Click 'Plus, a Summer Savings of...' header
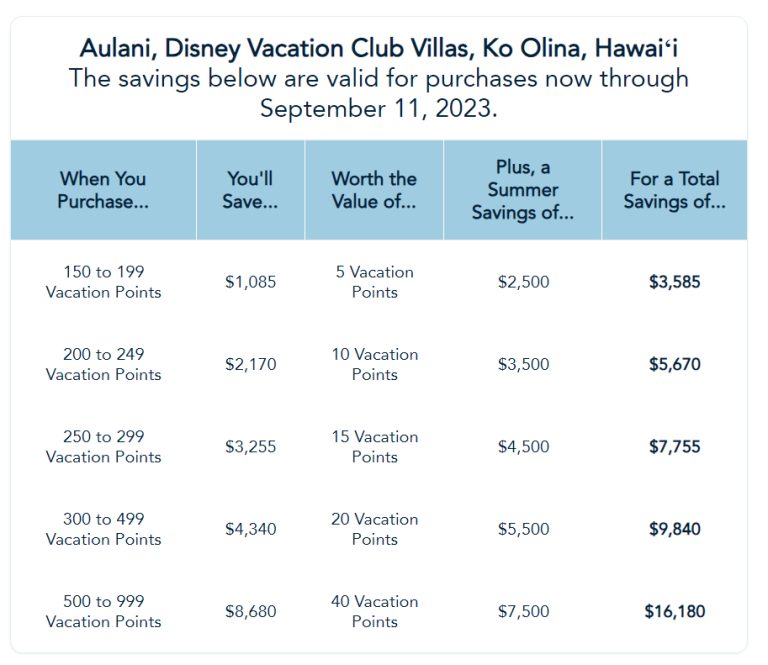Image resolution: width=768 pixels, height=665 pixels. (523, 190)
